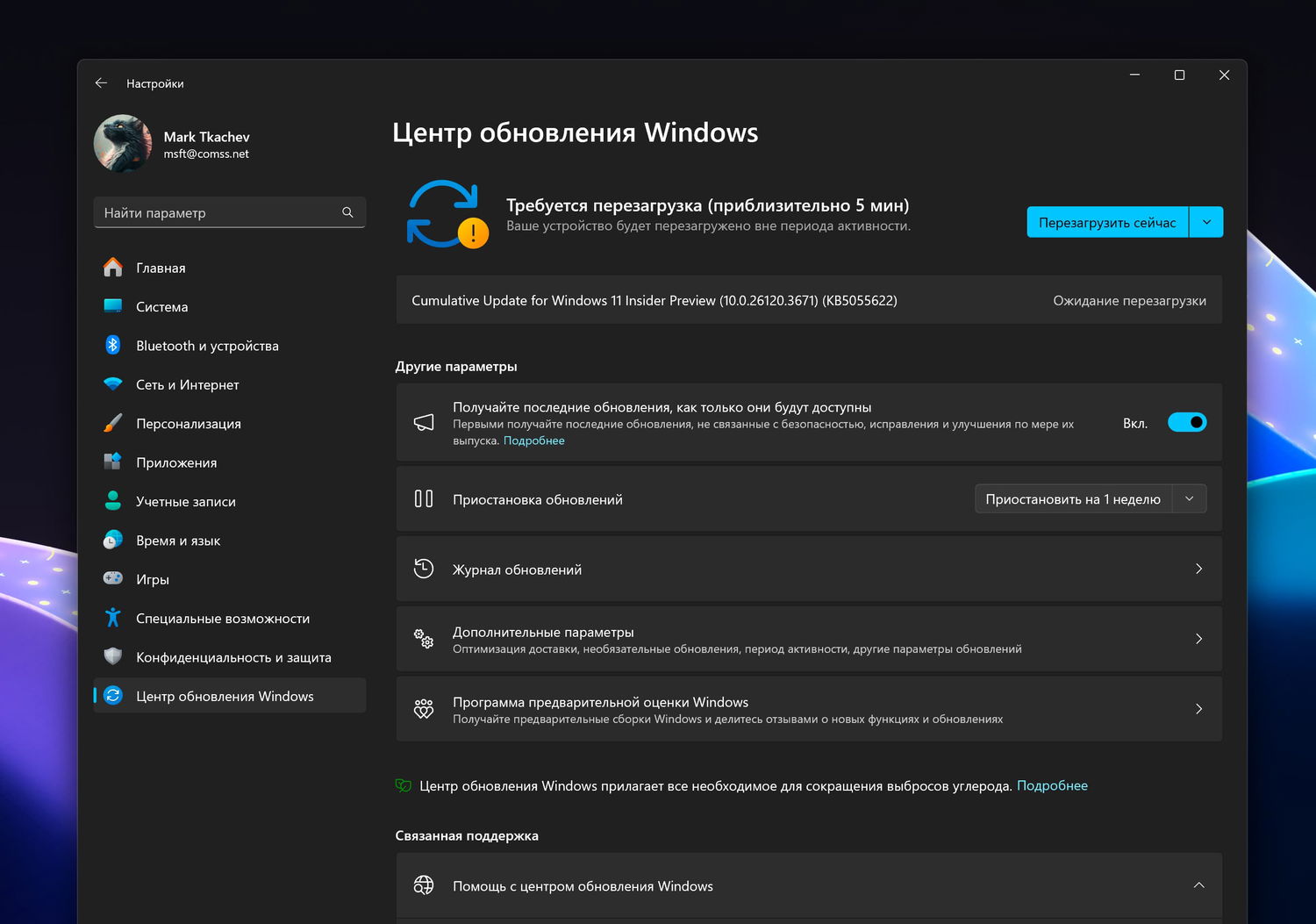This screenshot has height=924, width=1316.
Task: Open Bluetooth и устройства via its icon
Action: coord(113,346)
